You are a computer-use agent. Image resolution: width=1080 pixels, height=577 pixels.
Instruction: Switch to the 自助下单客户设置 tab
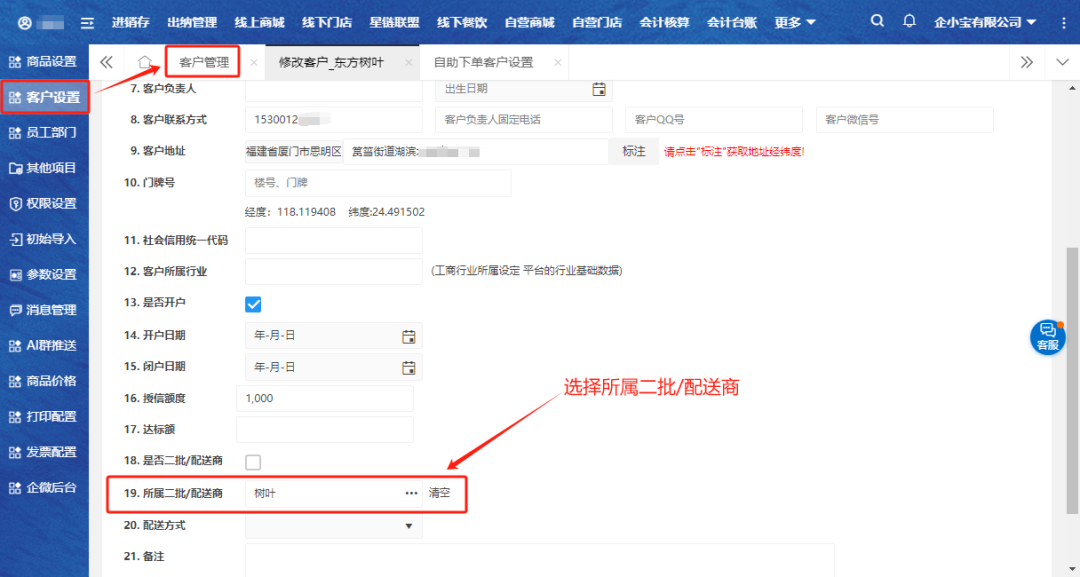point(483,62)
